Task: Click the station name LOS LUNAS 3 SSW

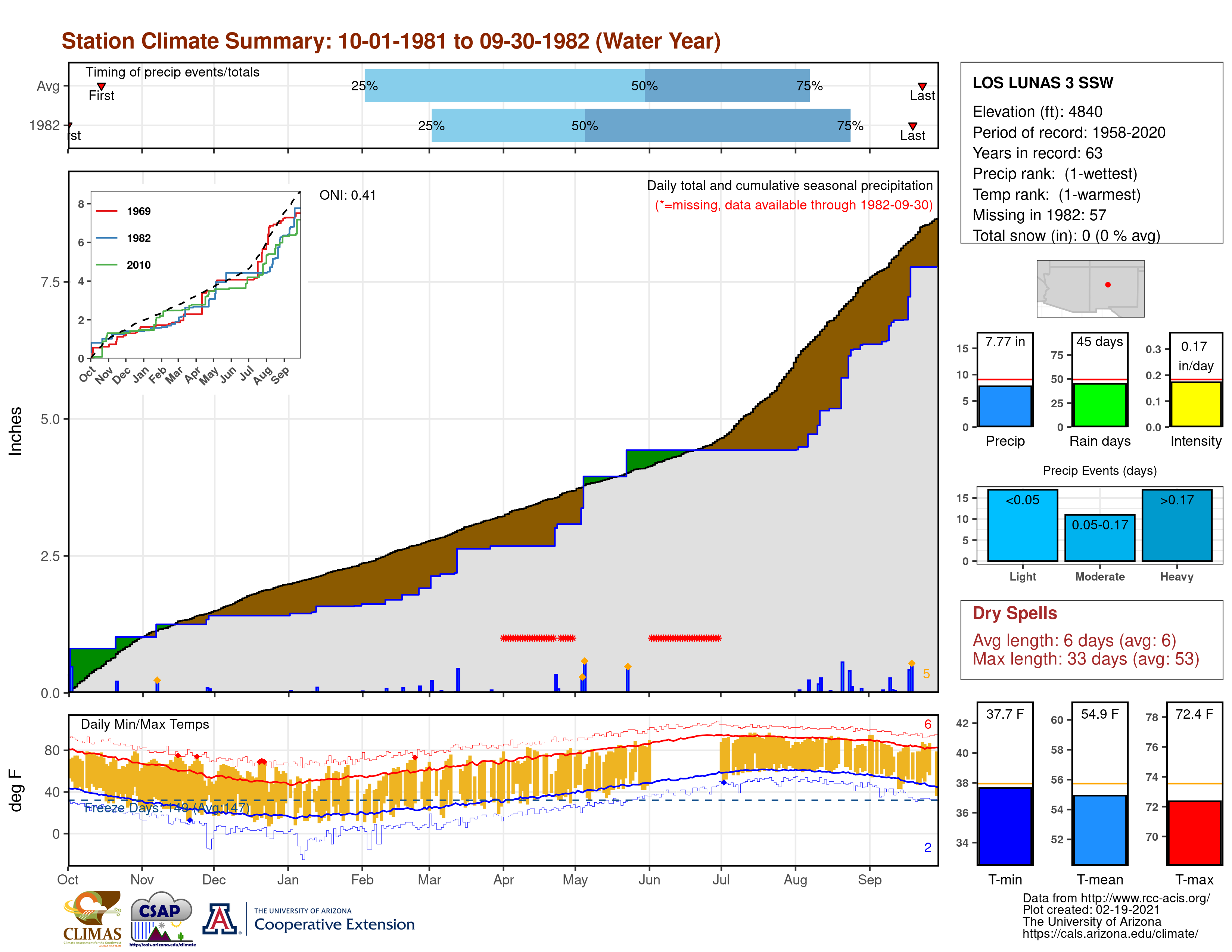Action: pos(1042,83)
